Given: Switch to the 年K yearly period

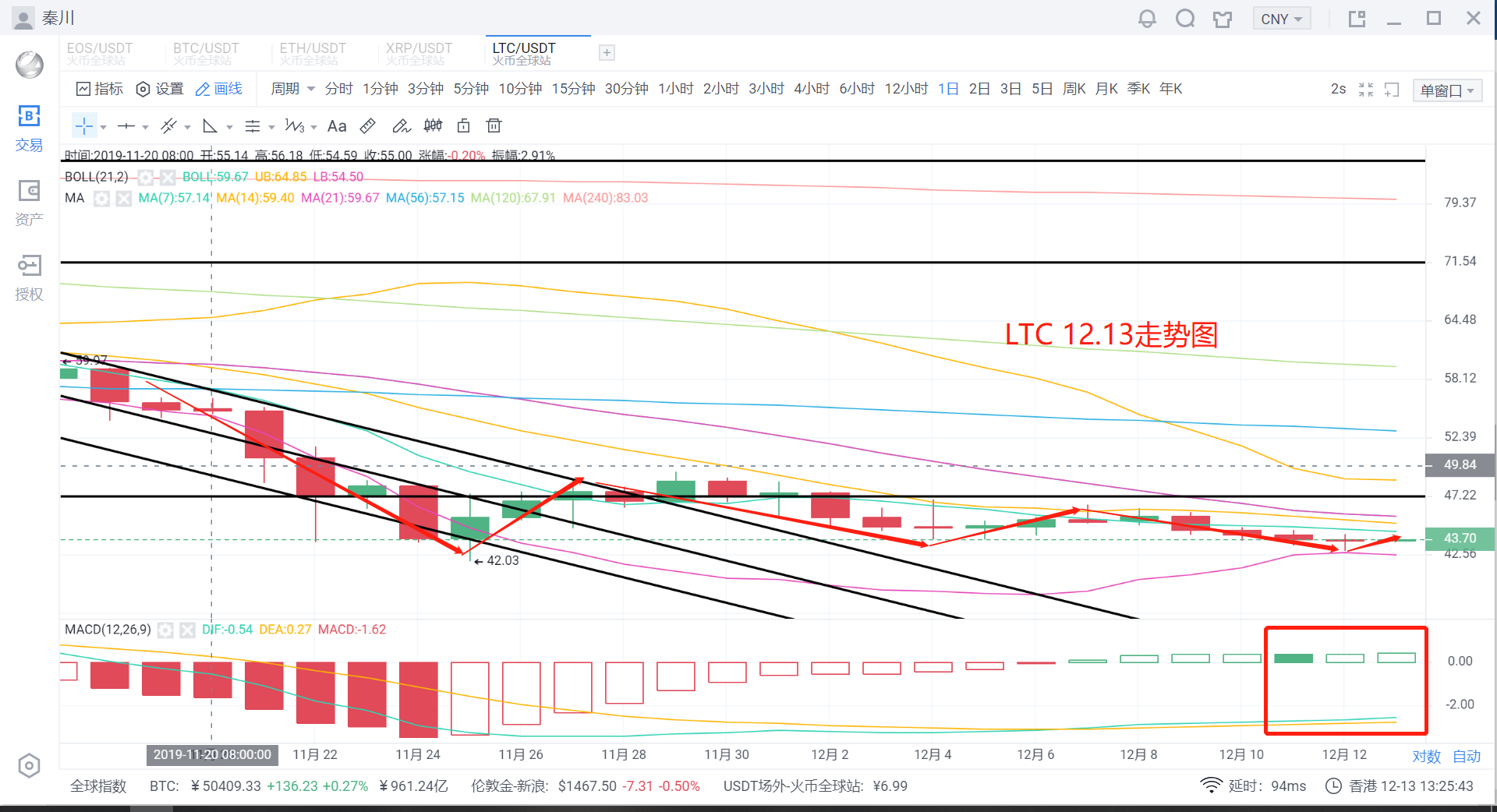Looking at the screenshot, I should pos(1170,89).
